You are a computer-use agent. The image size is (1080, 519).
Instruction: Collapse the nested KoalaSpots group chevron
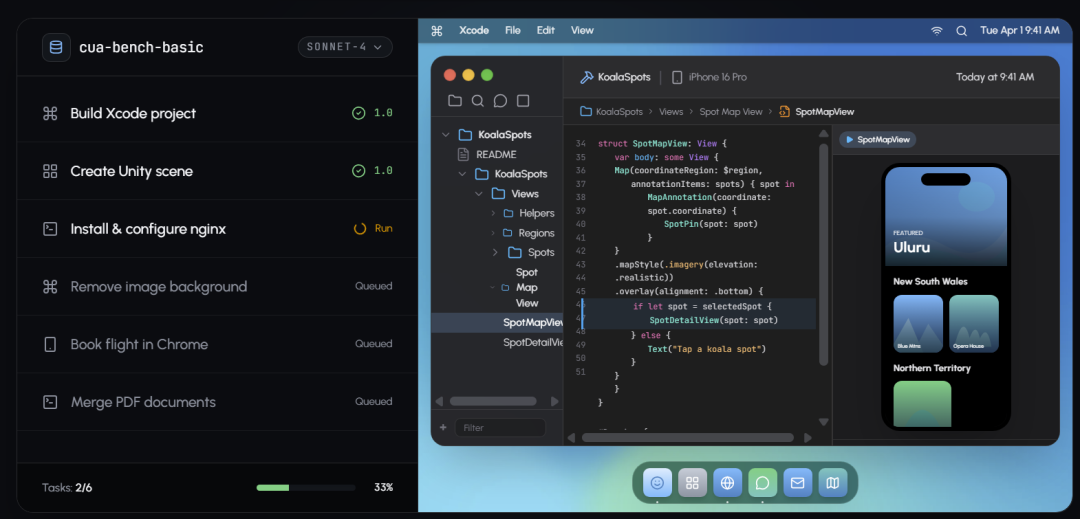462,174
